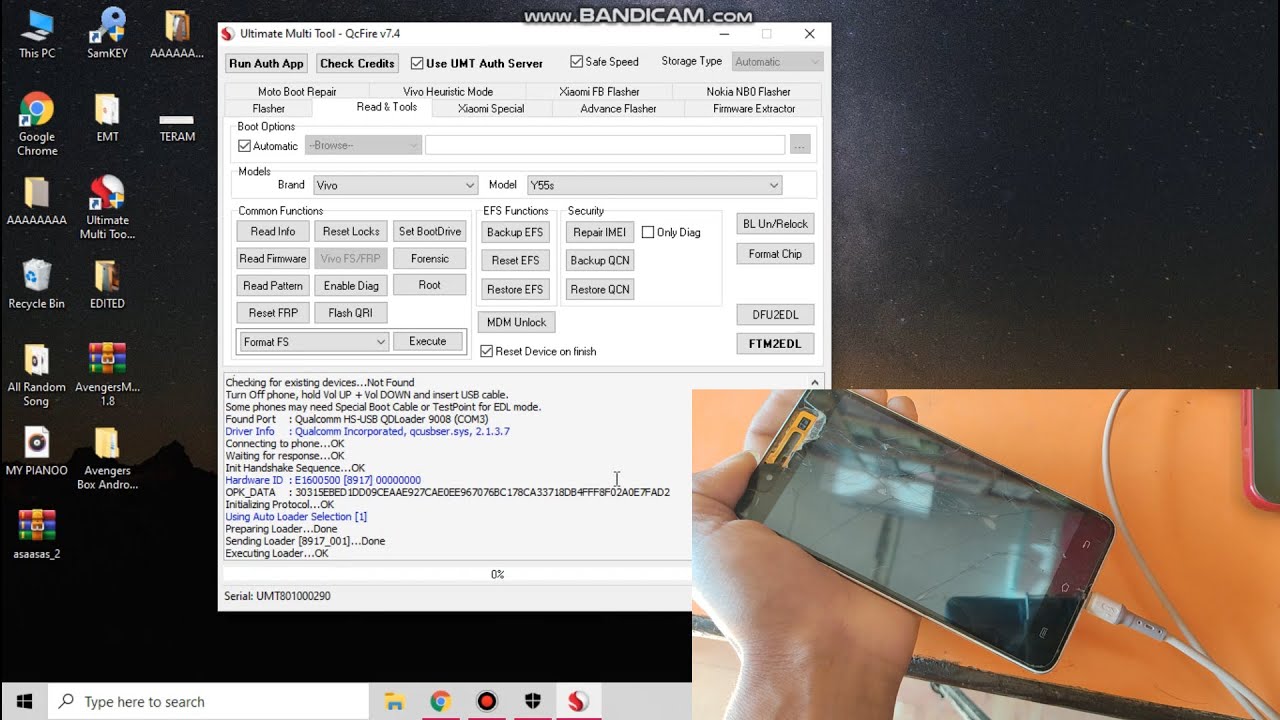This screenshot has width=1280, height=720.
Task: Open Nokia NB0 Flasher tab
Action: 748,91
